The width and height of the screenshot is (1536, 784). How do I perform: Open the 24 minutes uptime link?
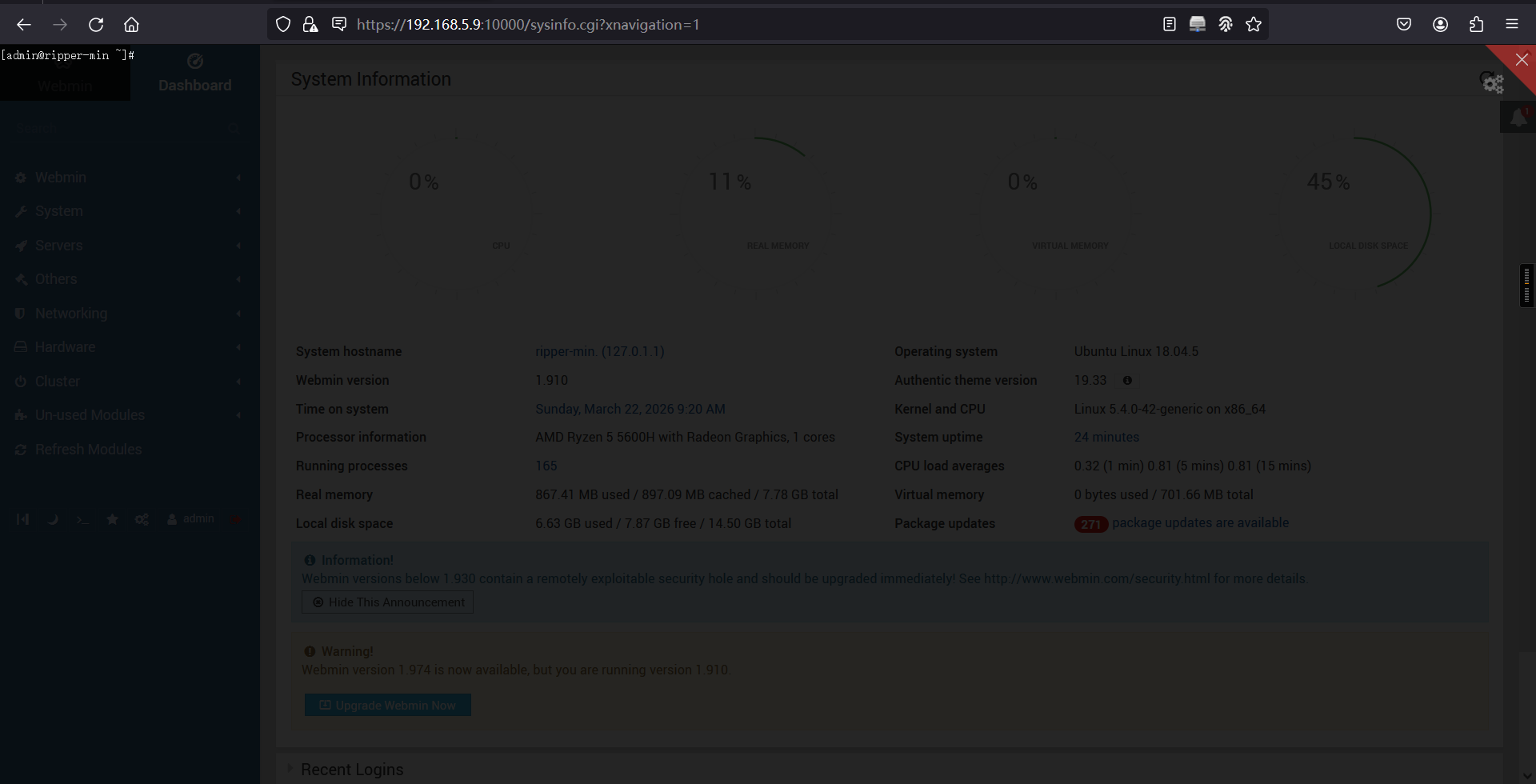click(x=1106, y=437)
